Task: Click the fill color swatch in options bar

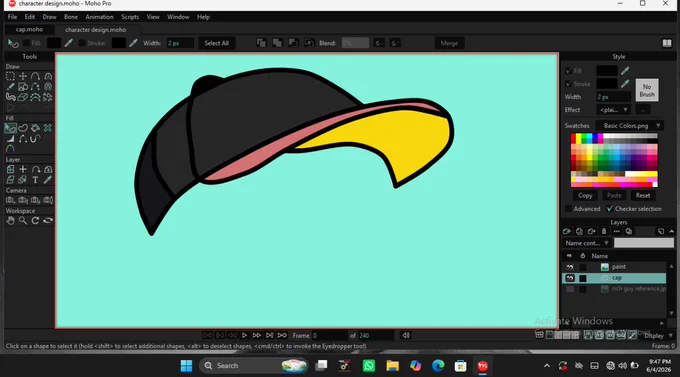Action: [54, 43]
